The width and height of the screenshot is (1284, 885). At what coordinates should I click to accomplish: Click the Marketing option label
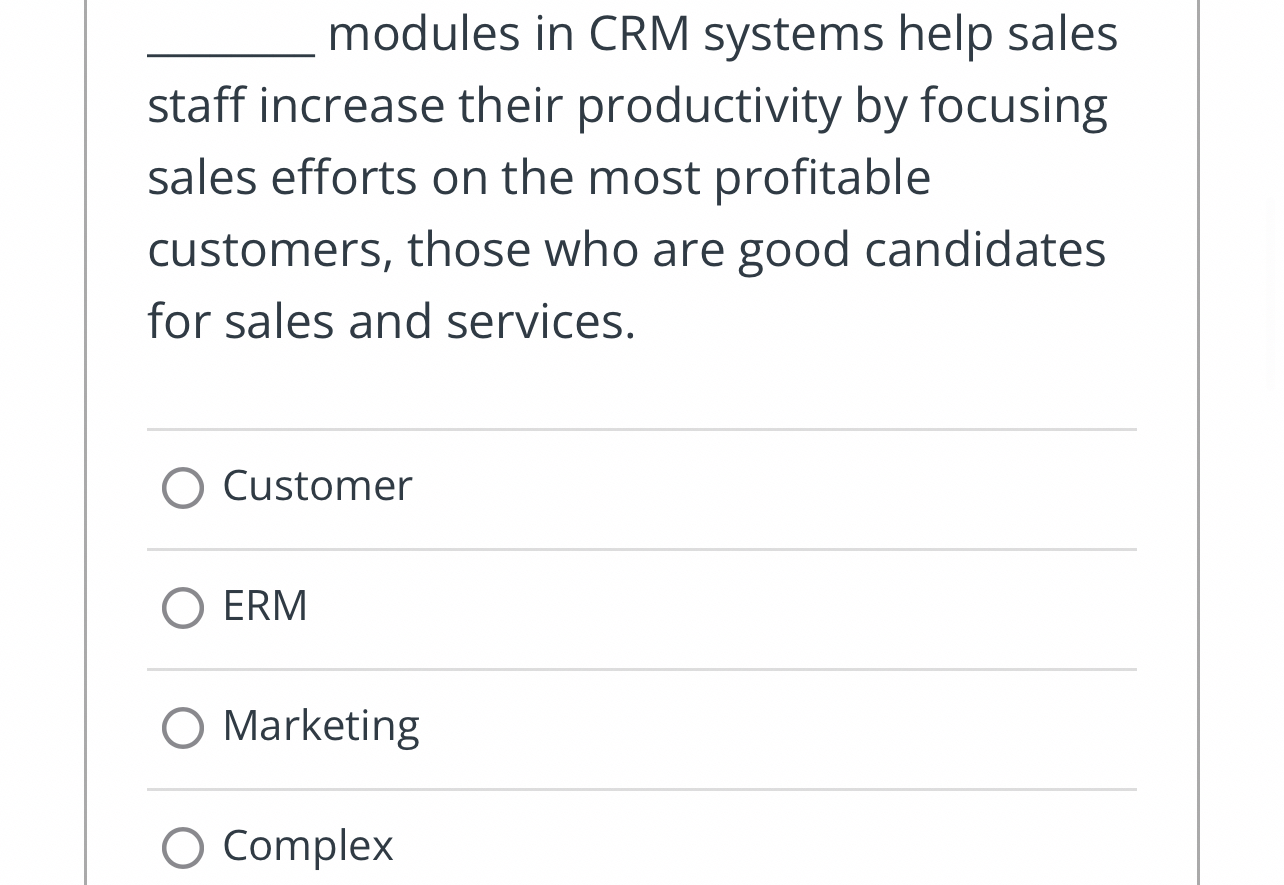point(320,727)
